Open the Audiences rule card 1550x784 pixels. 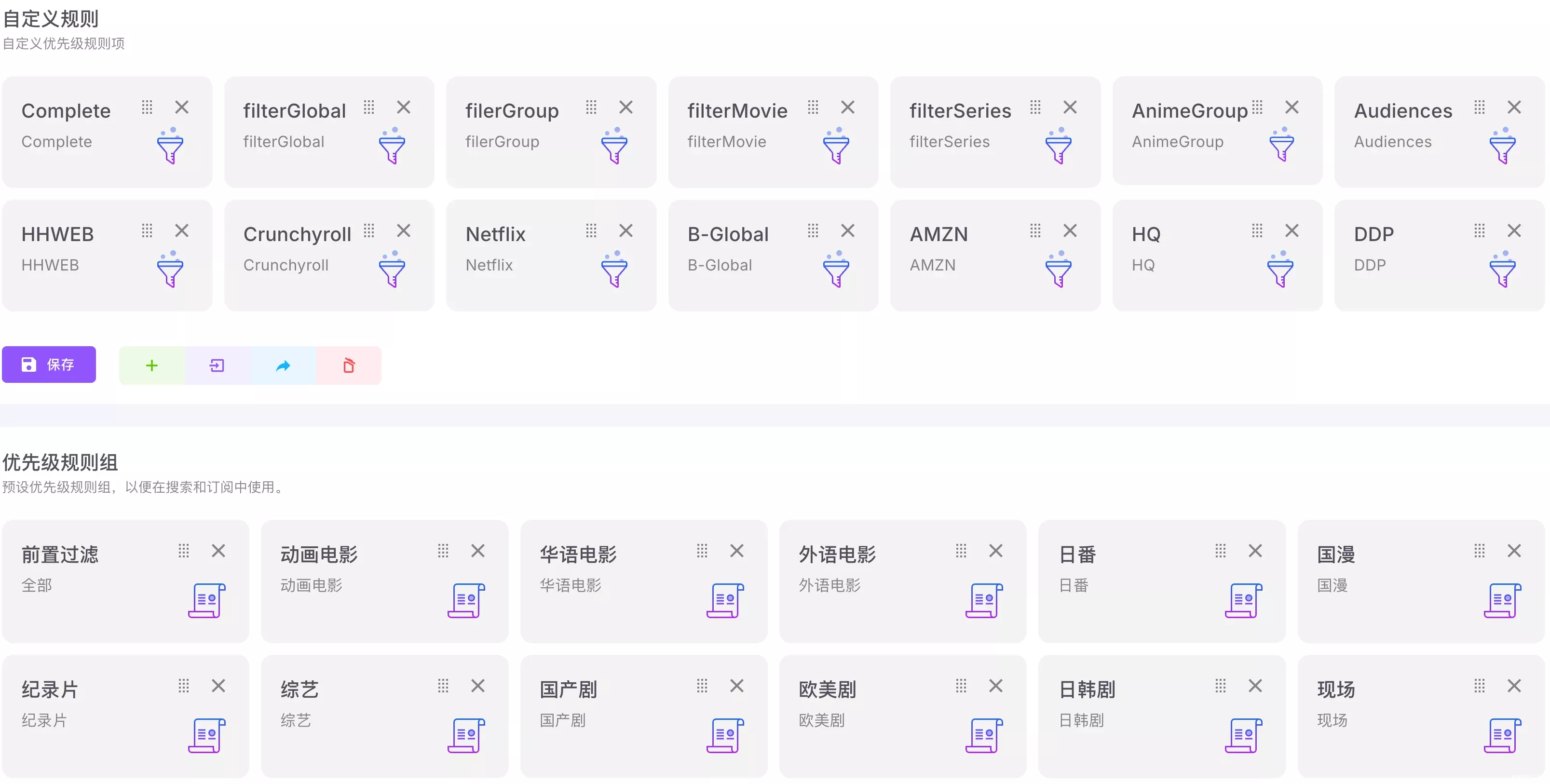point(1402,111)
